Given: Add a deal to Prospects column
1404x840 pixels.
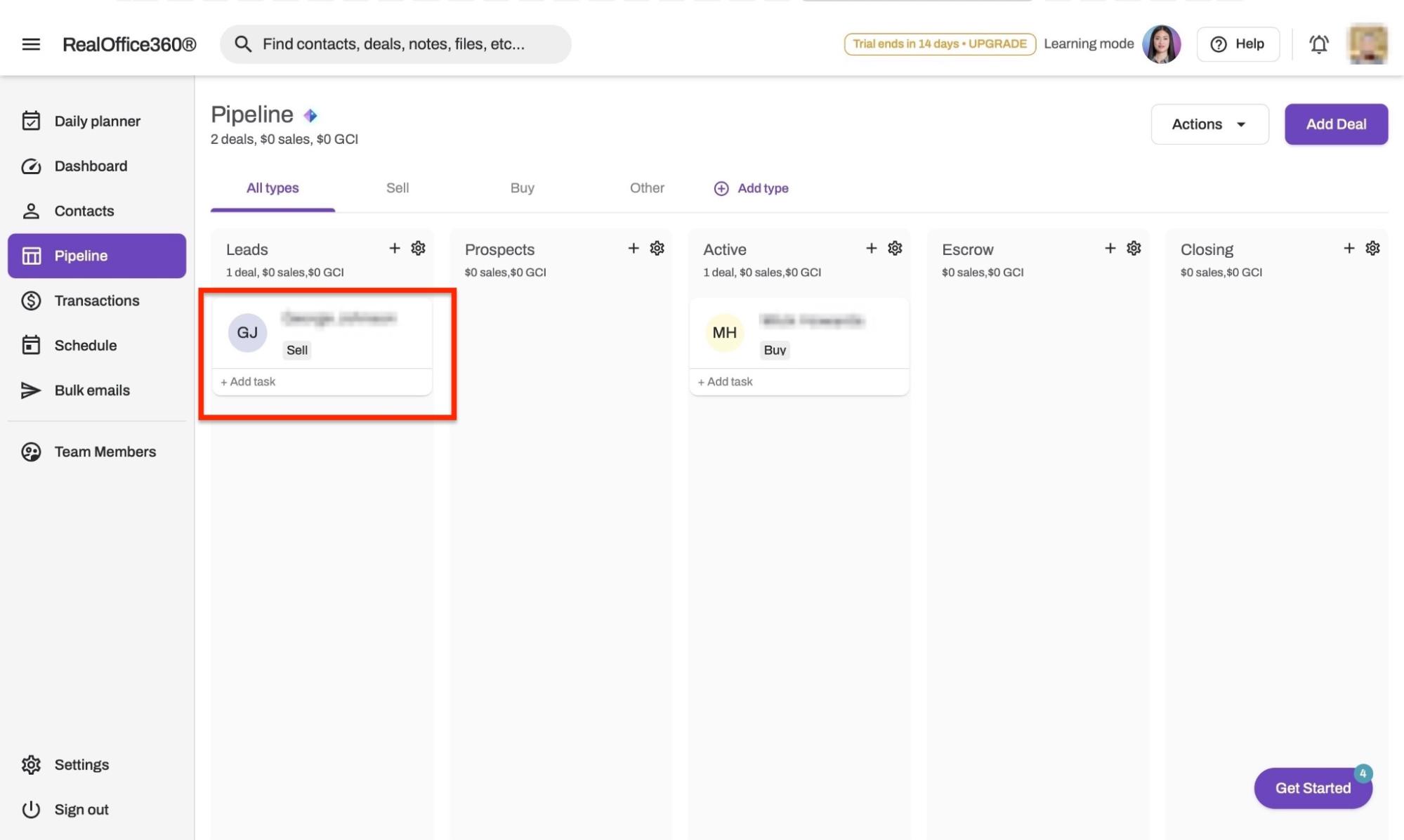Looking at the screenshot, I should (633, 249).
